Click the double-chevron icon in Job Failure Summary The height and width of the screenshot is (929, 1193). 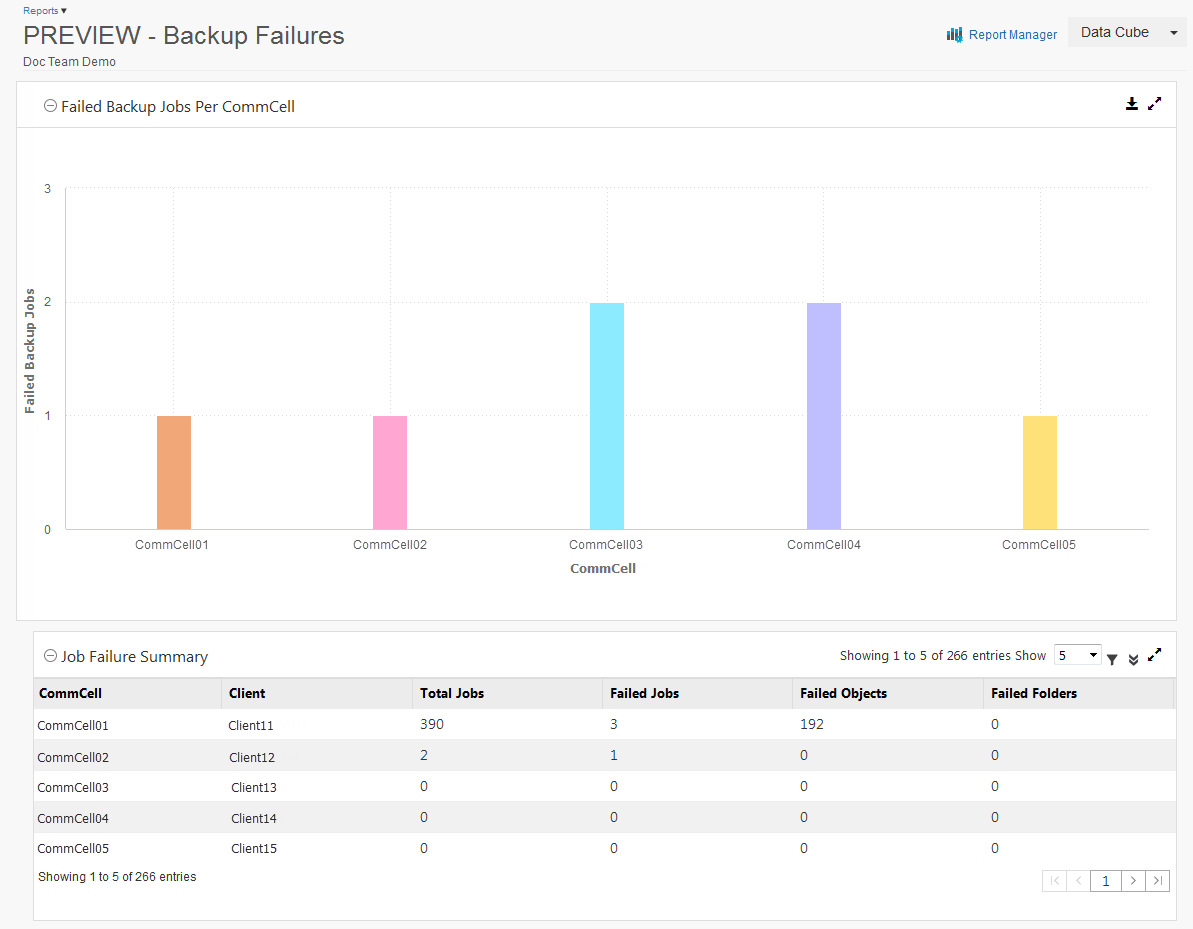(x=1133, y=658)
